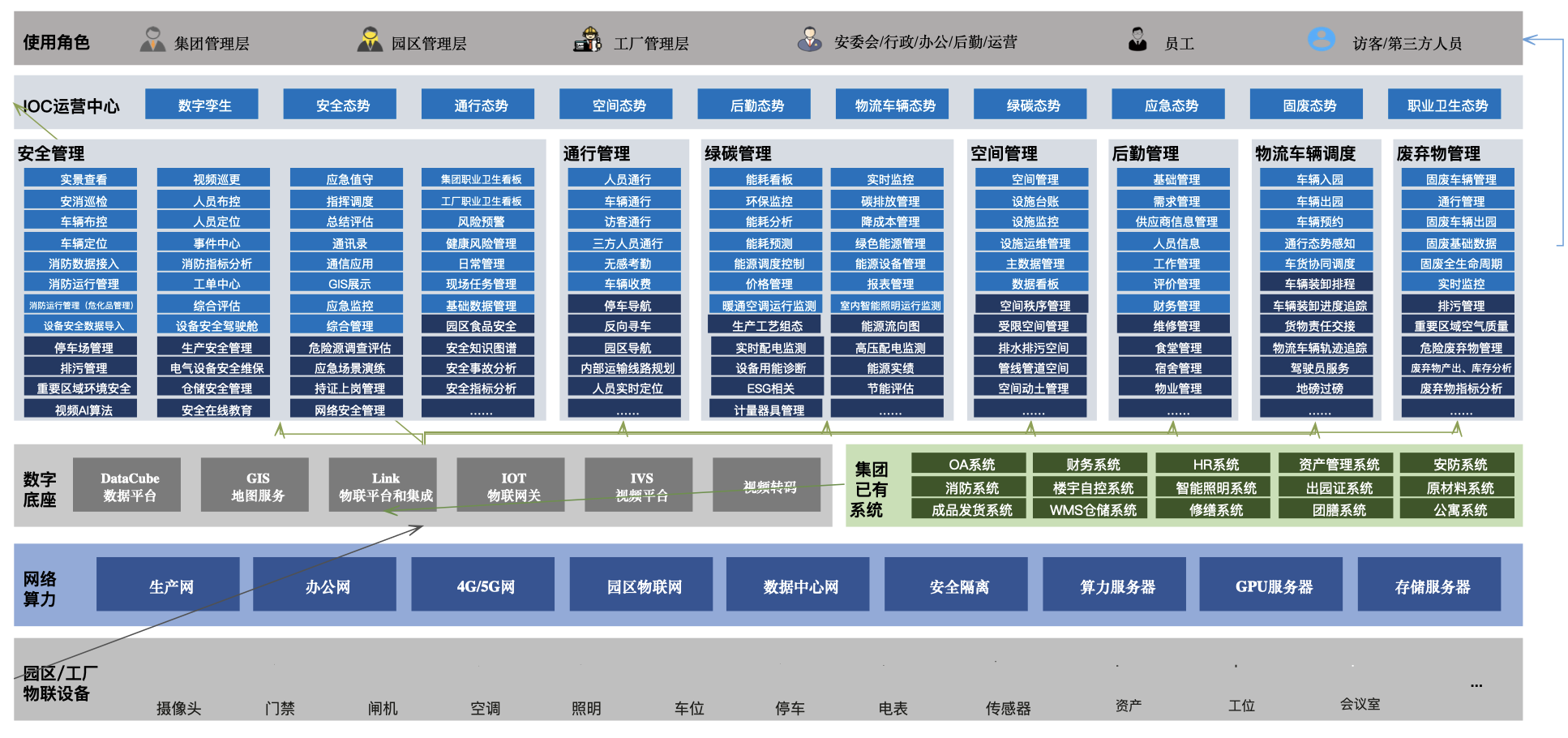Screen dimensions: 1568x738
Task: Click the 地磅过磅 item
Action: (x=1317, y=388)
